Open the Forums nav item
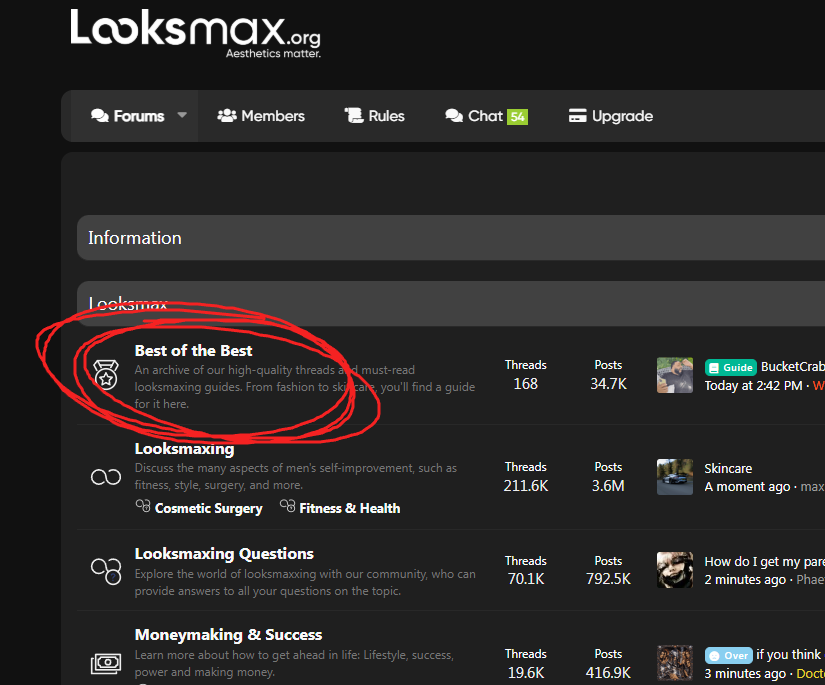 [x=138, y=116]
